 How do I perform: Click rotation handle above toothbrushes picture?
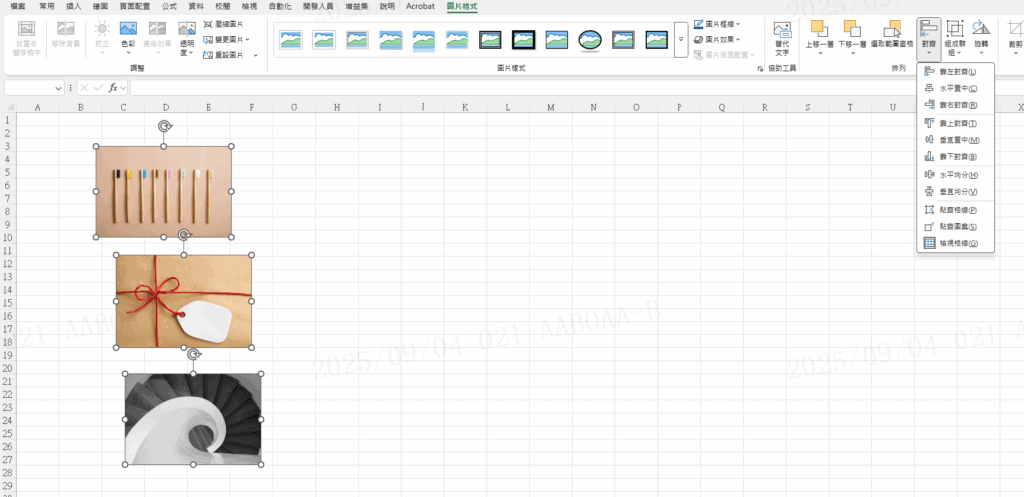(165, 126)
